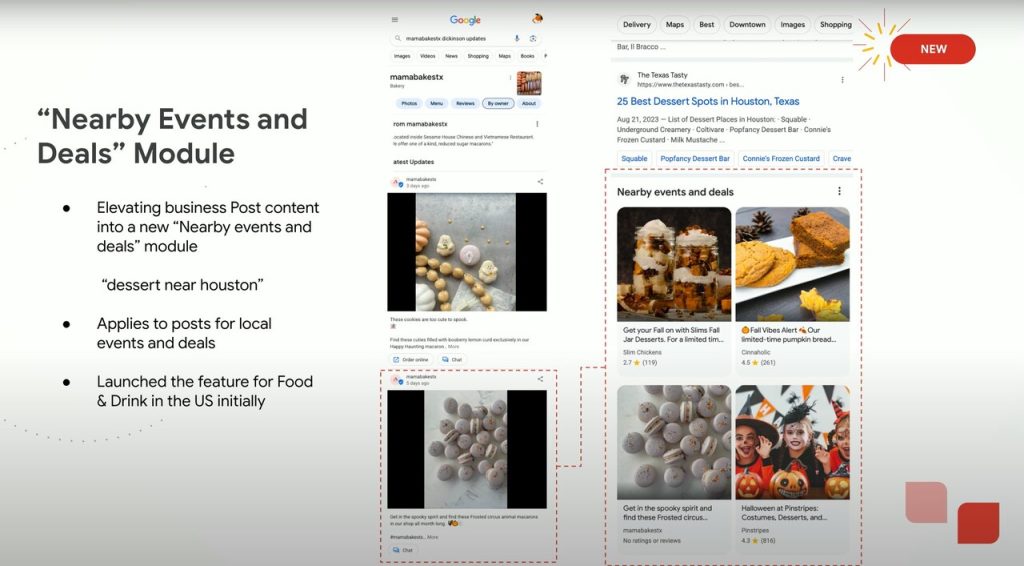
Task: Open mamabakestx avatar on the 3-days-ago post
Action: (x=396, y=182)
